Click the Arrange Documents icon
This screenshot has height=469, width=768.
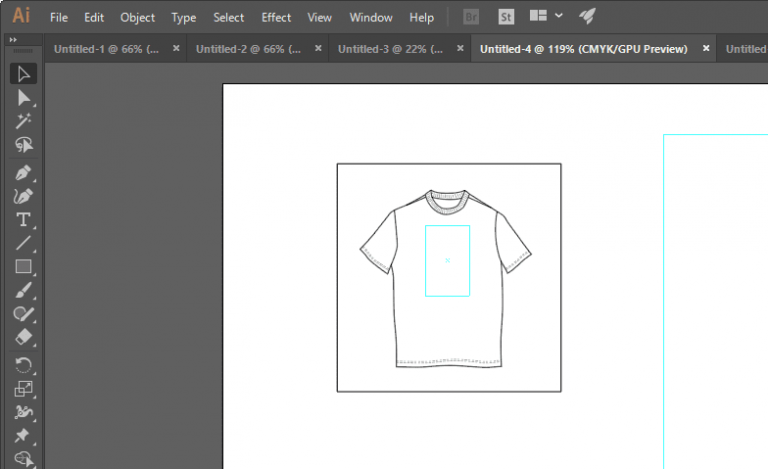(538, 16)
